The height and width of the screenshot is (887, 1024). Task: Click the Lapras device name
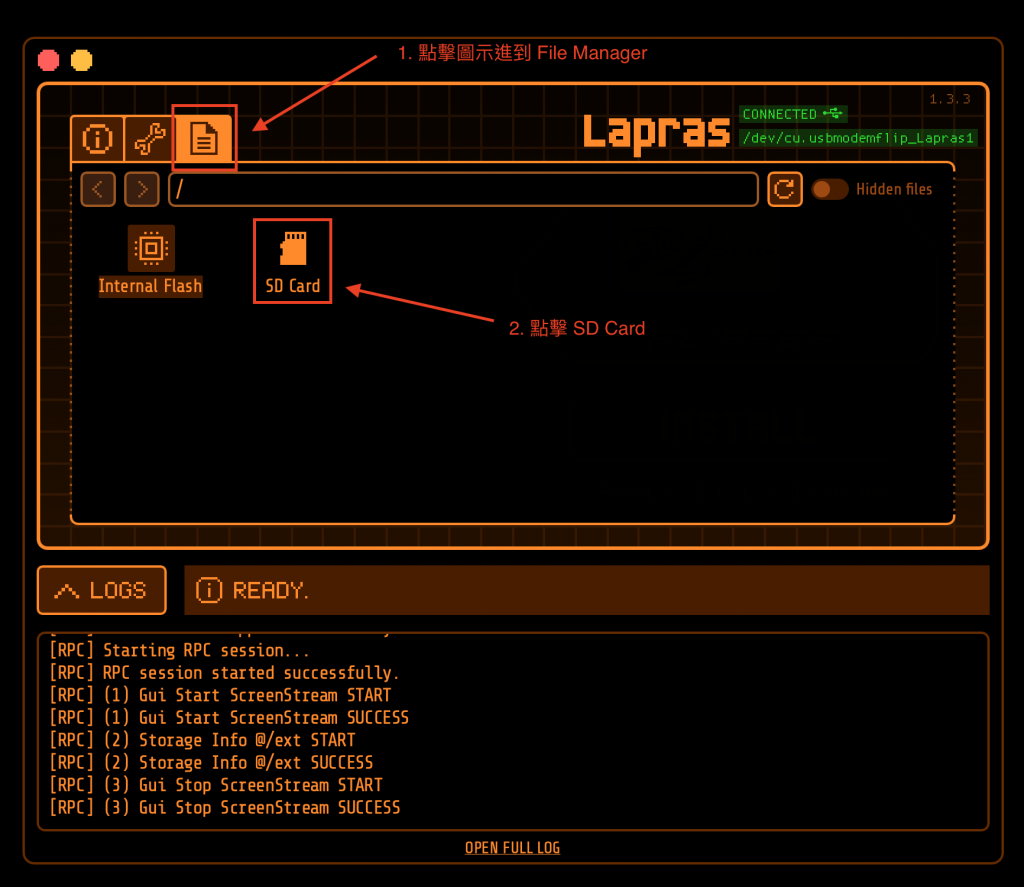(656, 133)
